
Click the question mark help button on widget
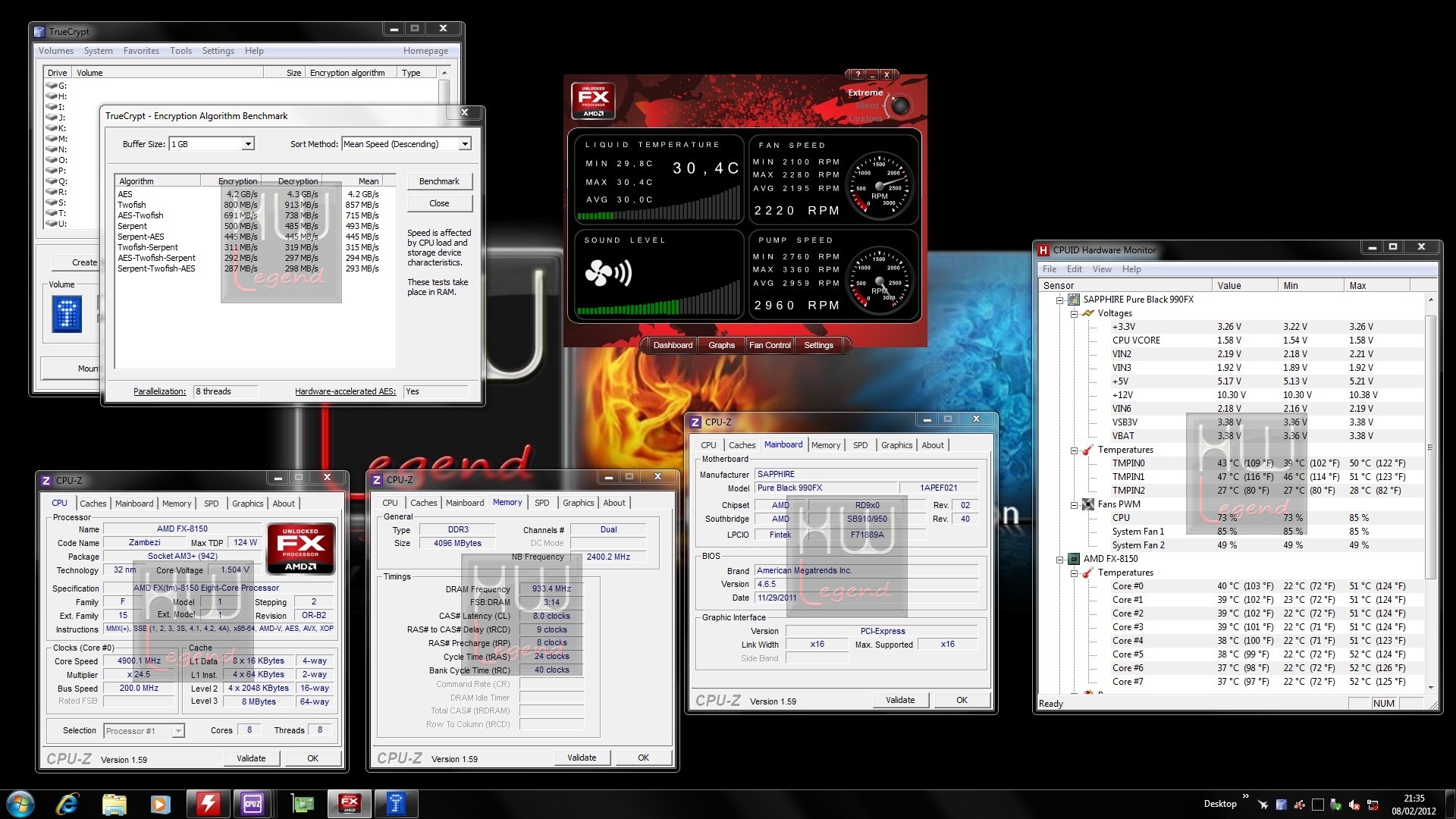pos(858,74)
